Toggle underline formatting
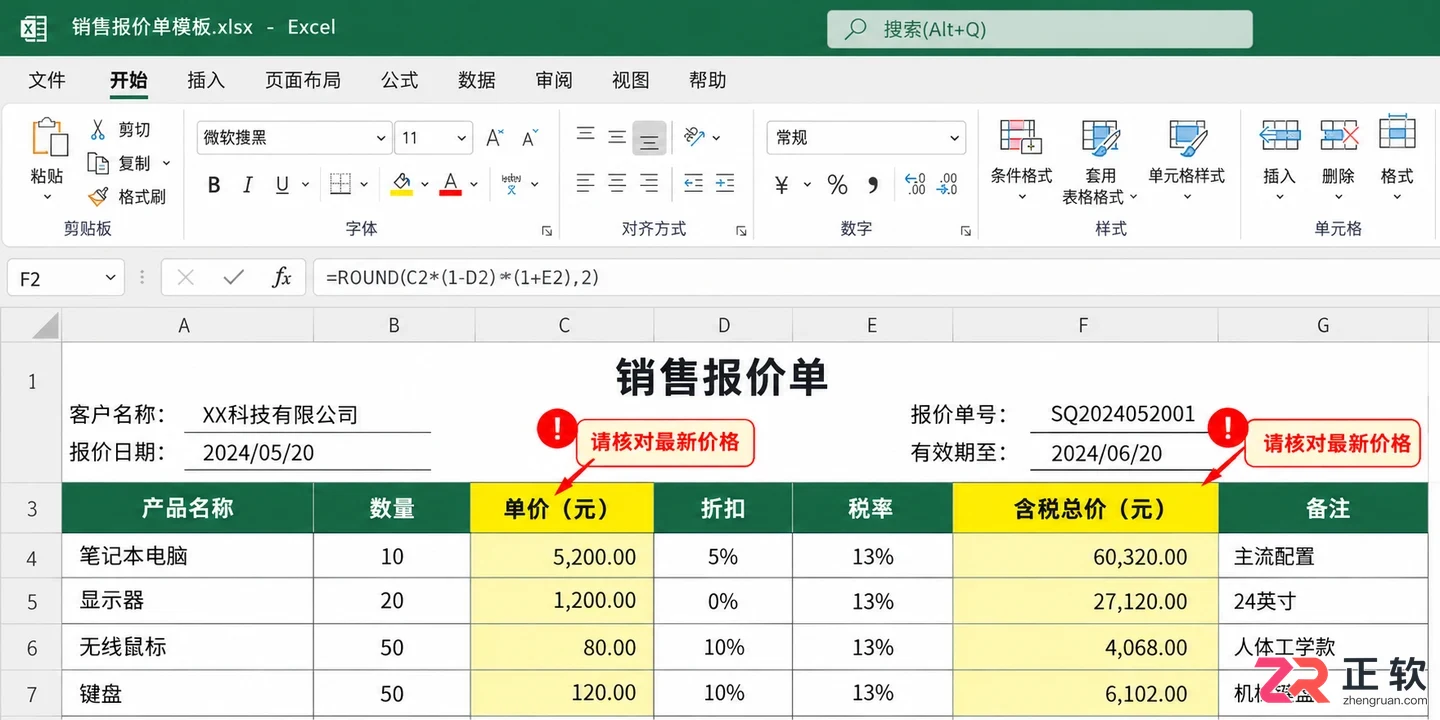Image resolution: width=1440 pixels, height=720 pixels. point(282,185)
